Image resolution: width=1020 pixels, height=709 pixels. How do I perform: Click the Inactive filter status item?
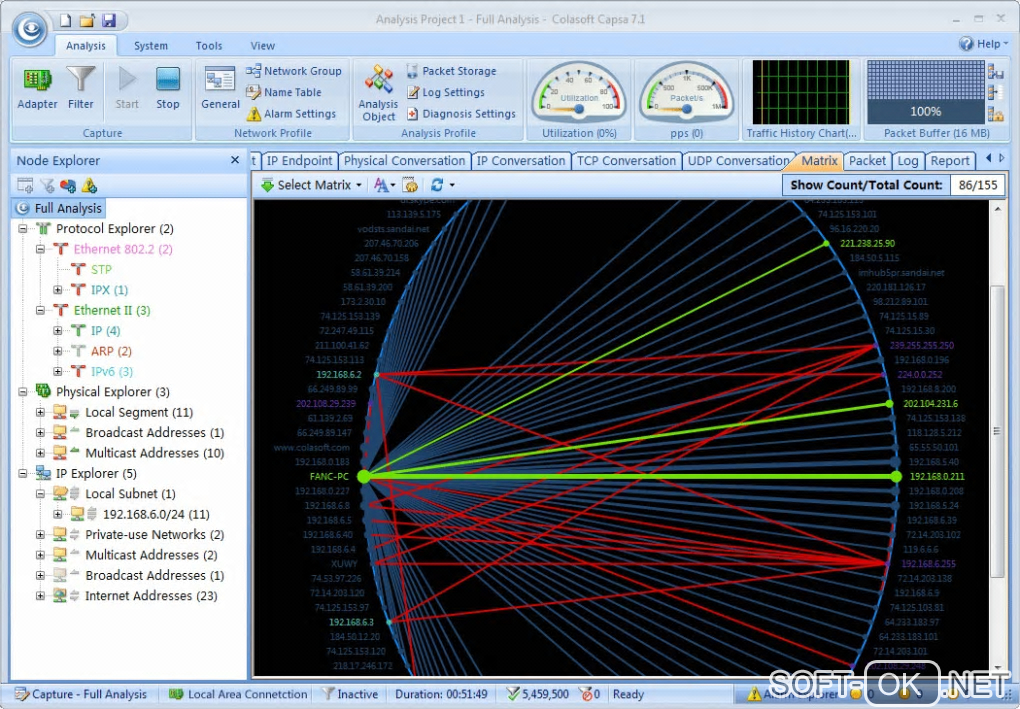pyautogui.click(x=351, y=694)
